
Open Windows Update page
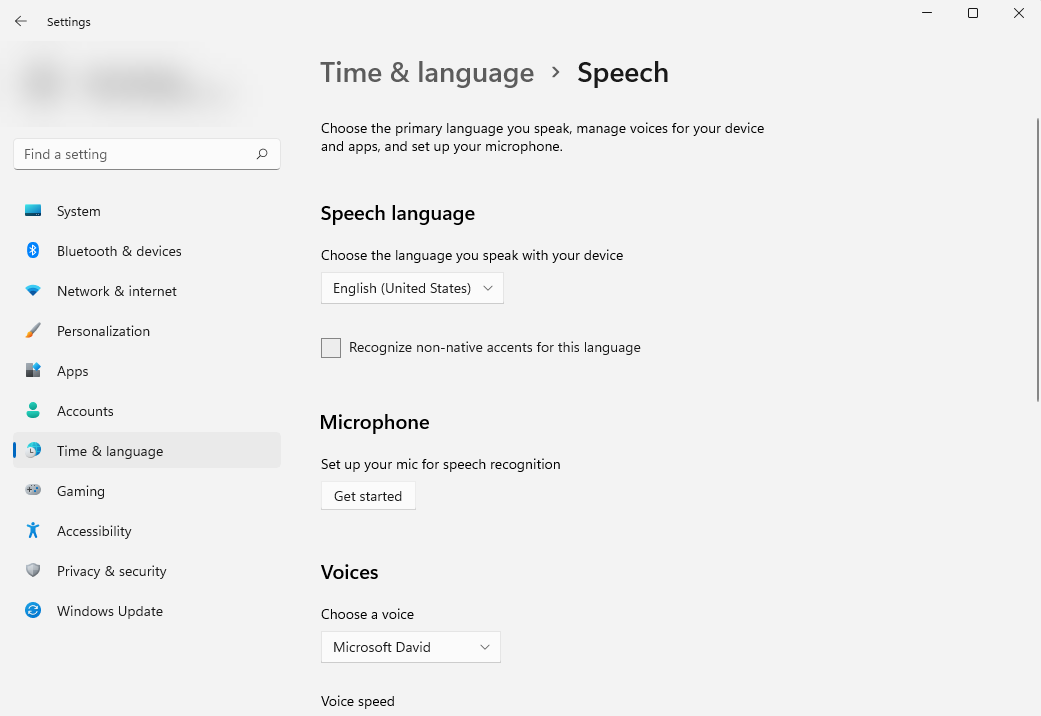point(147,610)
